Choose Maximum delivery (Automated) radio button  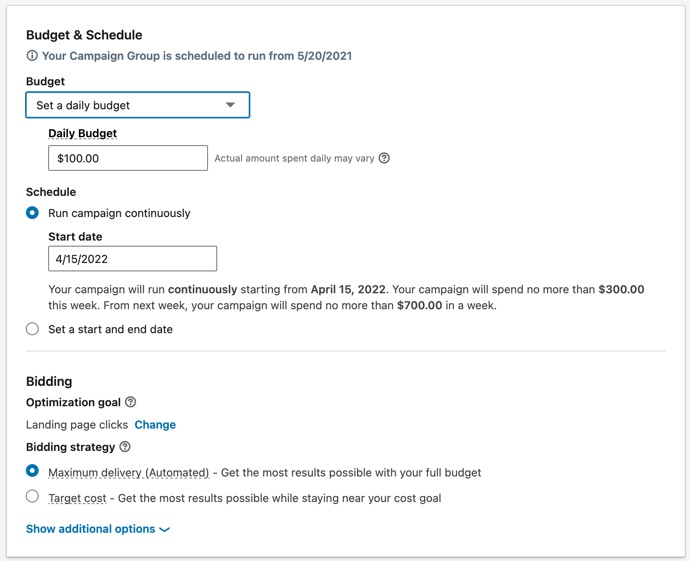32,471
